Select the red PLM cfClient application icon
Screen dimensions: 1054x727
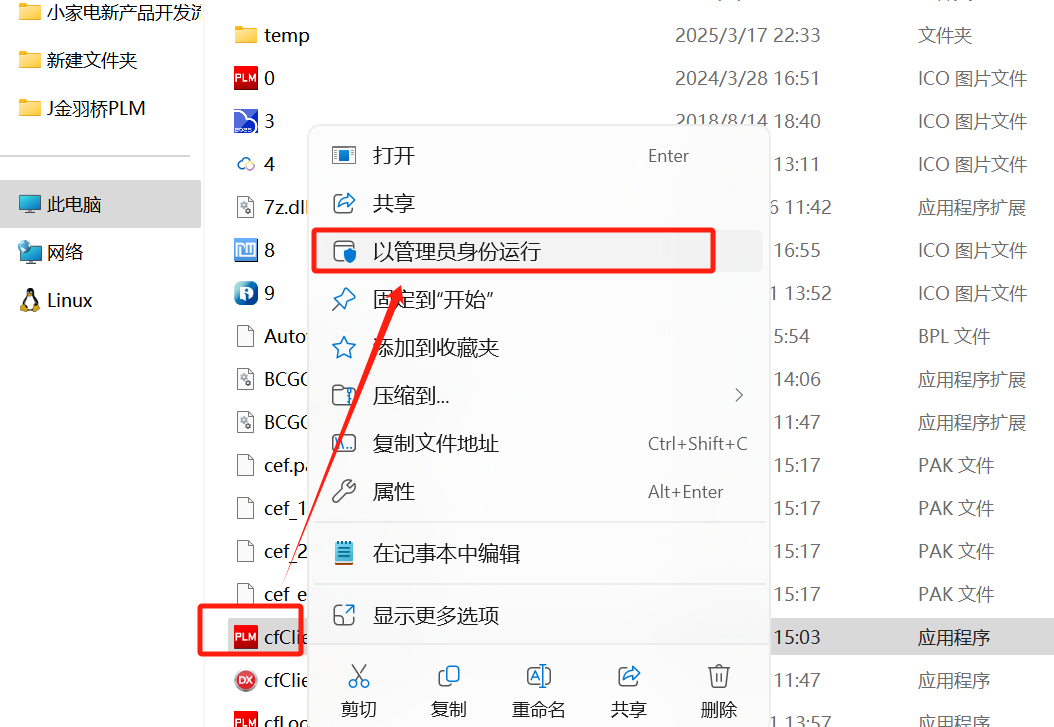click(245, 637)
